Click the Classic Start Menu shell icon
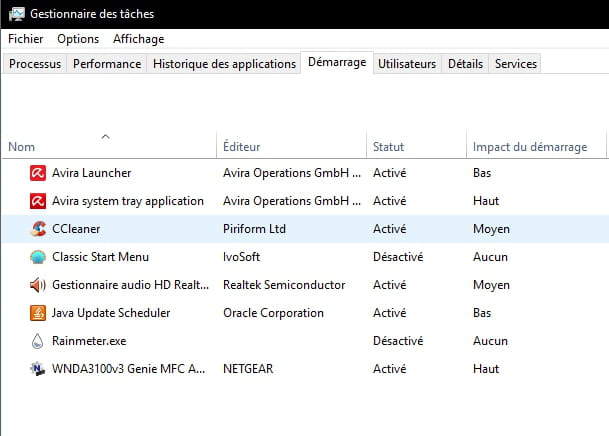This screenshot has height=436, width=609. click(x=38, y=257)
